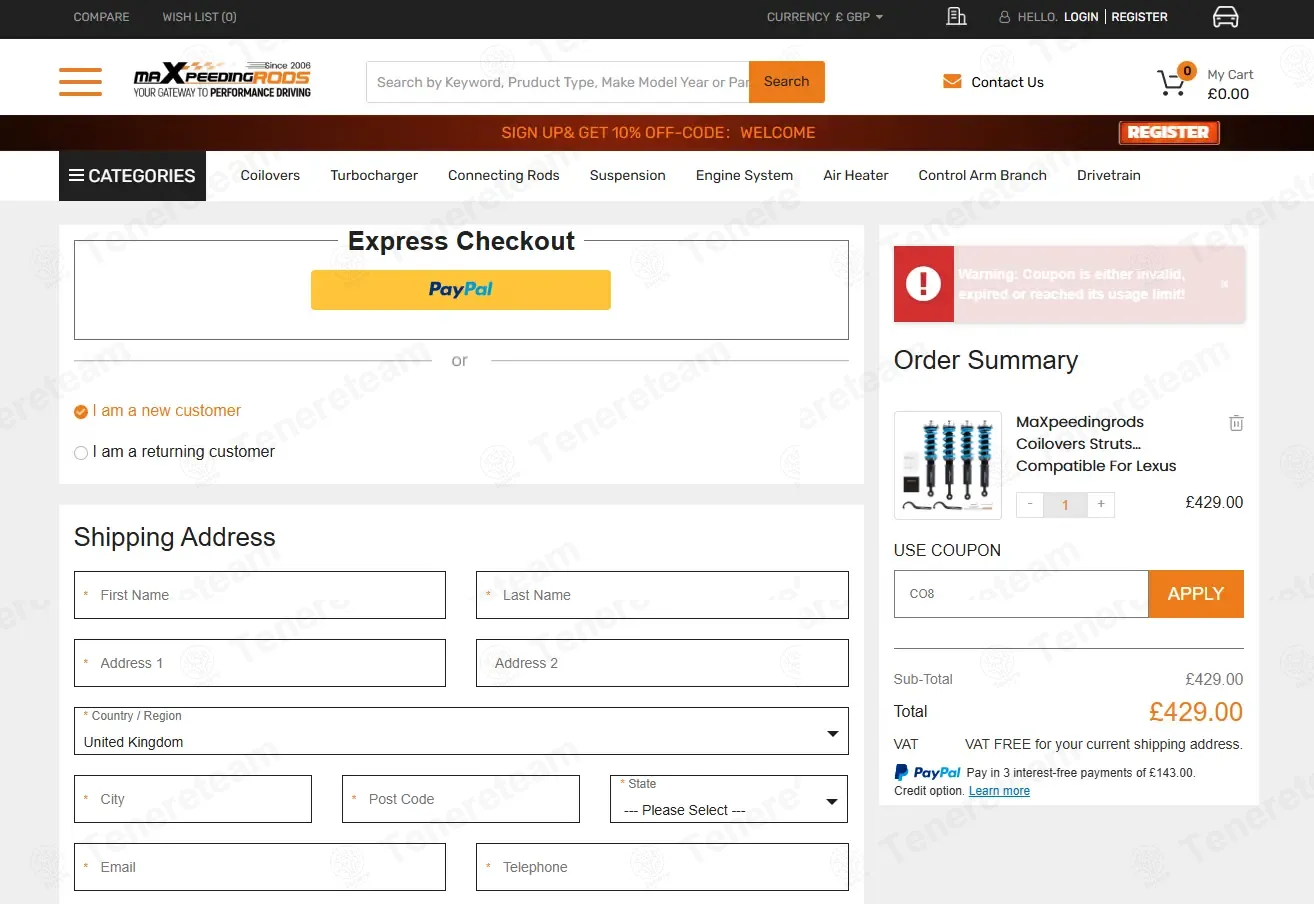Open the coilovers product thumbnail
This screenshot has width=1314, height=904.
948,465
